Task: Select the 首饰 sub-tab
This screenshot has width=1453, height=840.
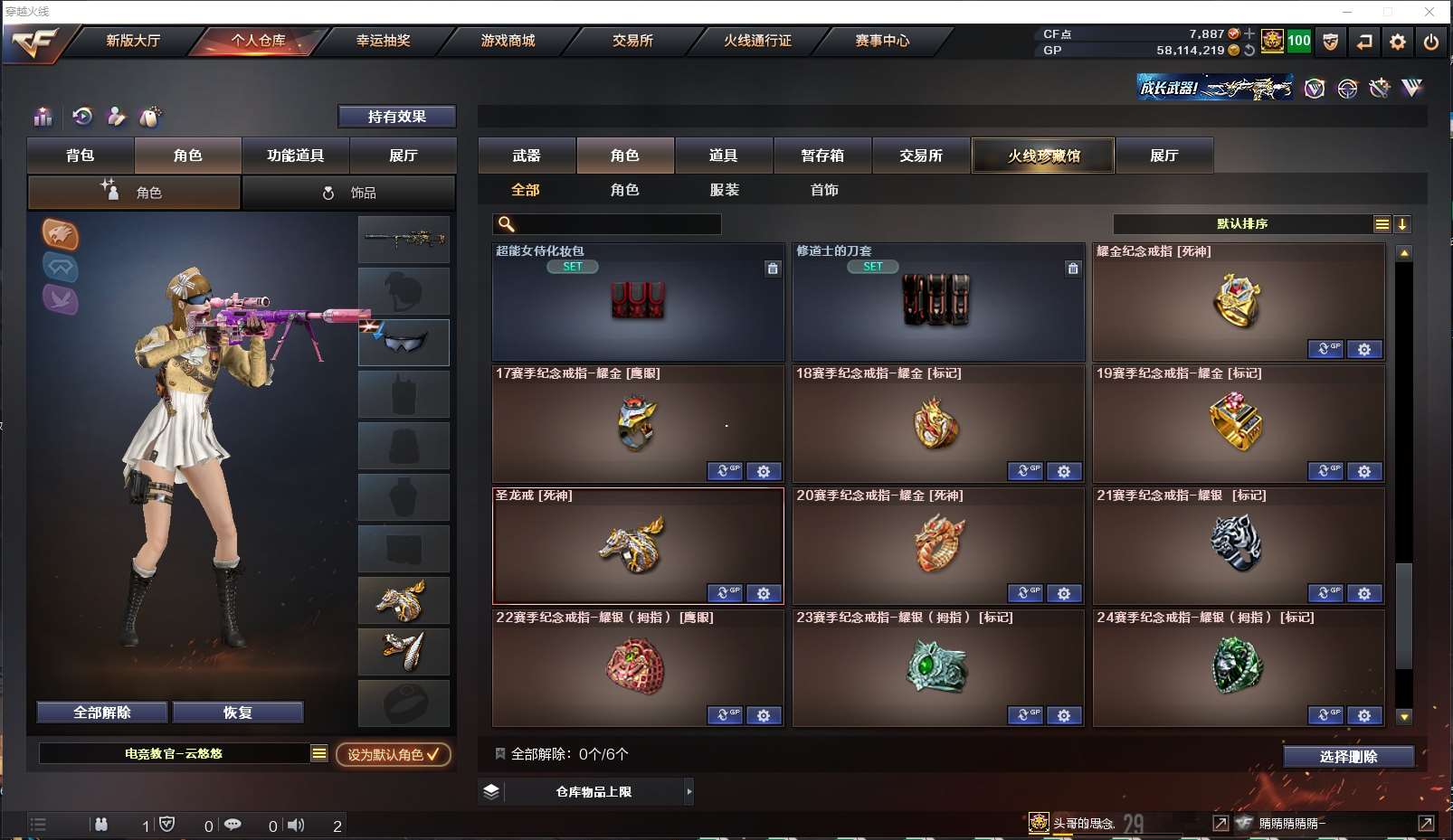Action: pos(824,190)
